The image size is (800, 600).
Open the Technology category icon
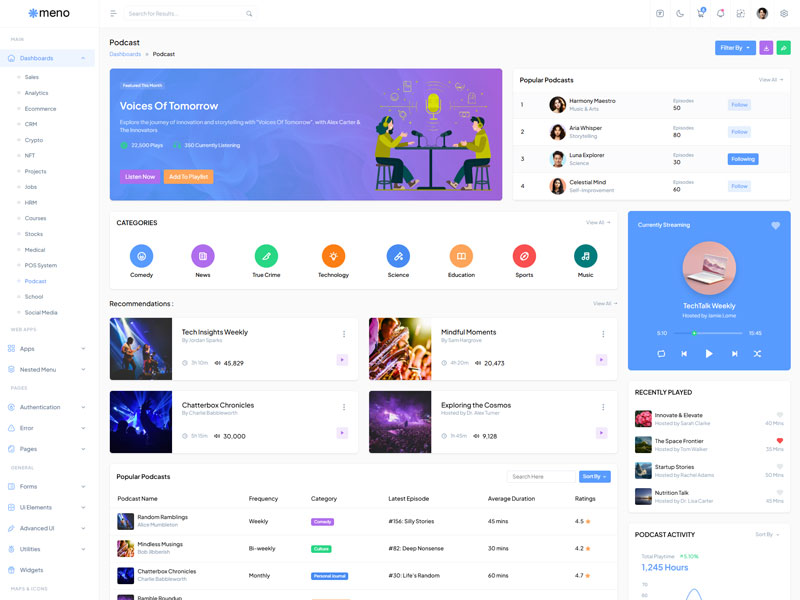tap(333, 255)
